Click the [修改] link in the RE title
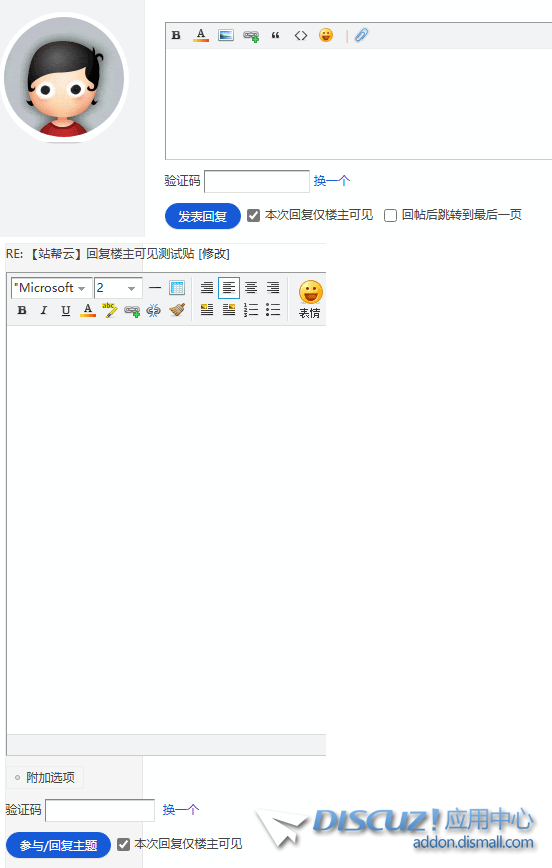Screen dimensions: 552x868 coord(214,254)
